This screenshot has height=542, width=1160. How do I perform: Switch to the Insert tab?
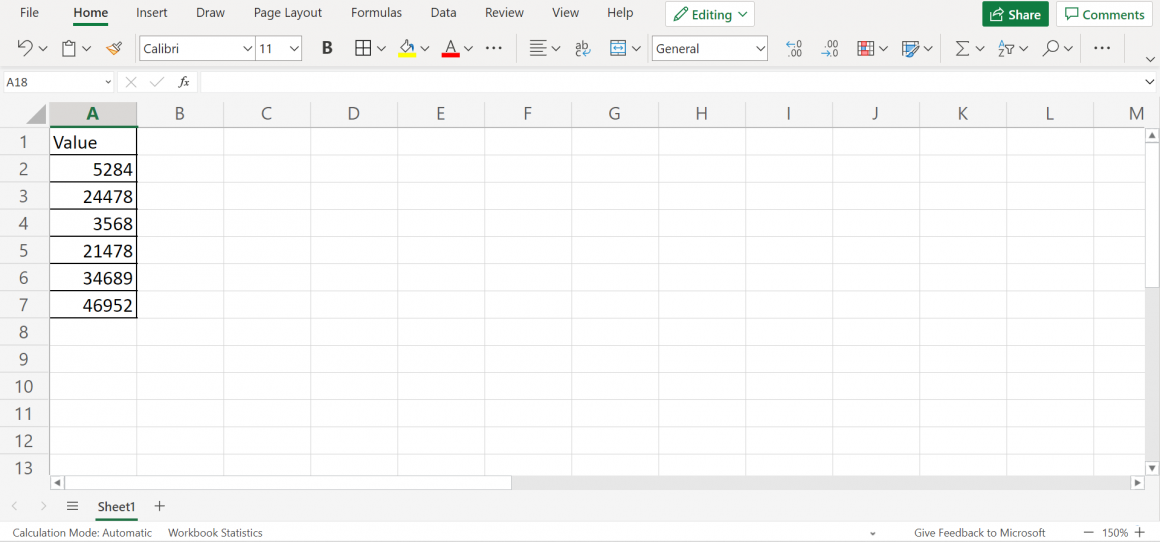(x=152, y=13)
